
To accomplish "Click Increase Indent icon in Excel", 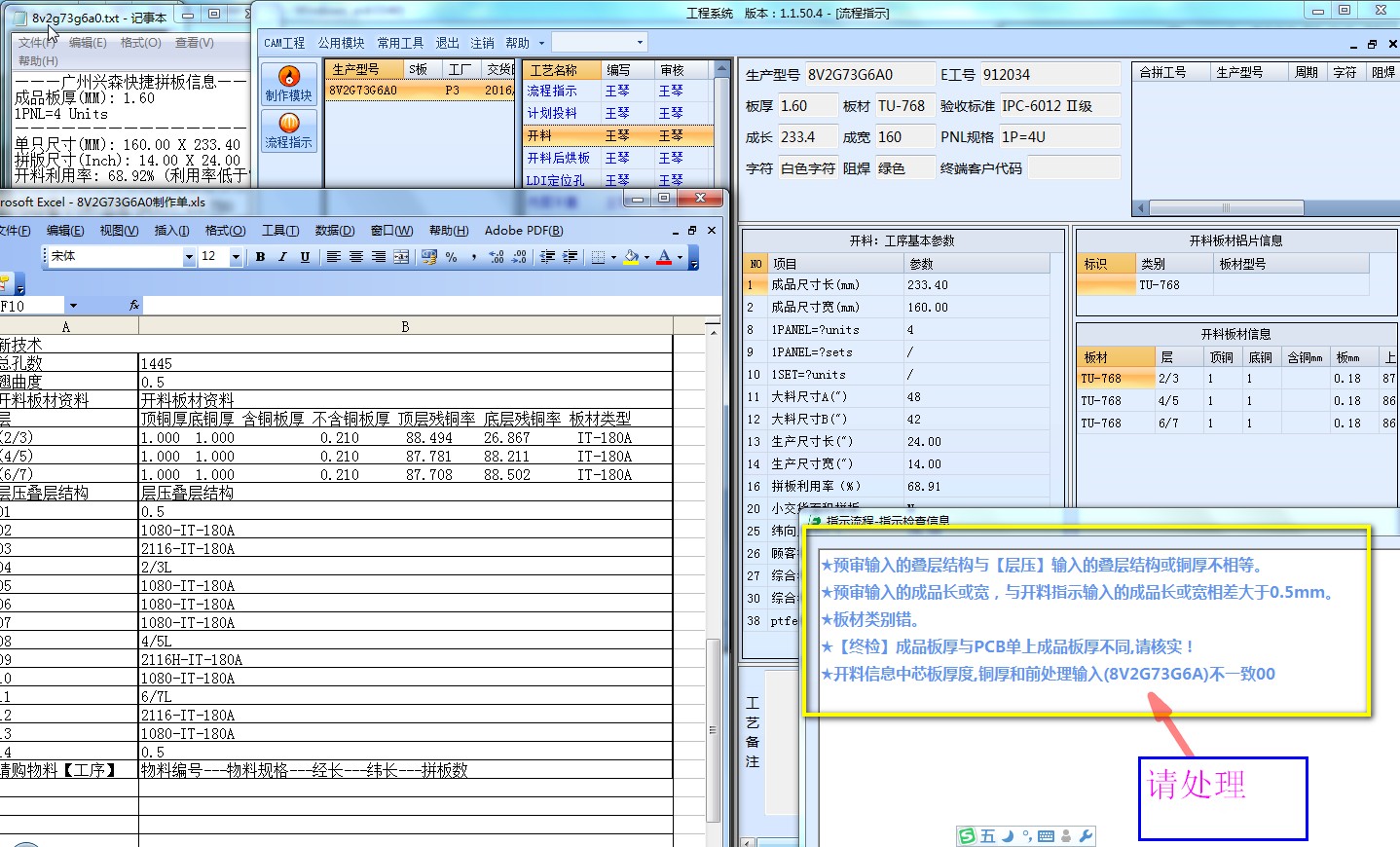I will [570, 257].
